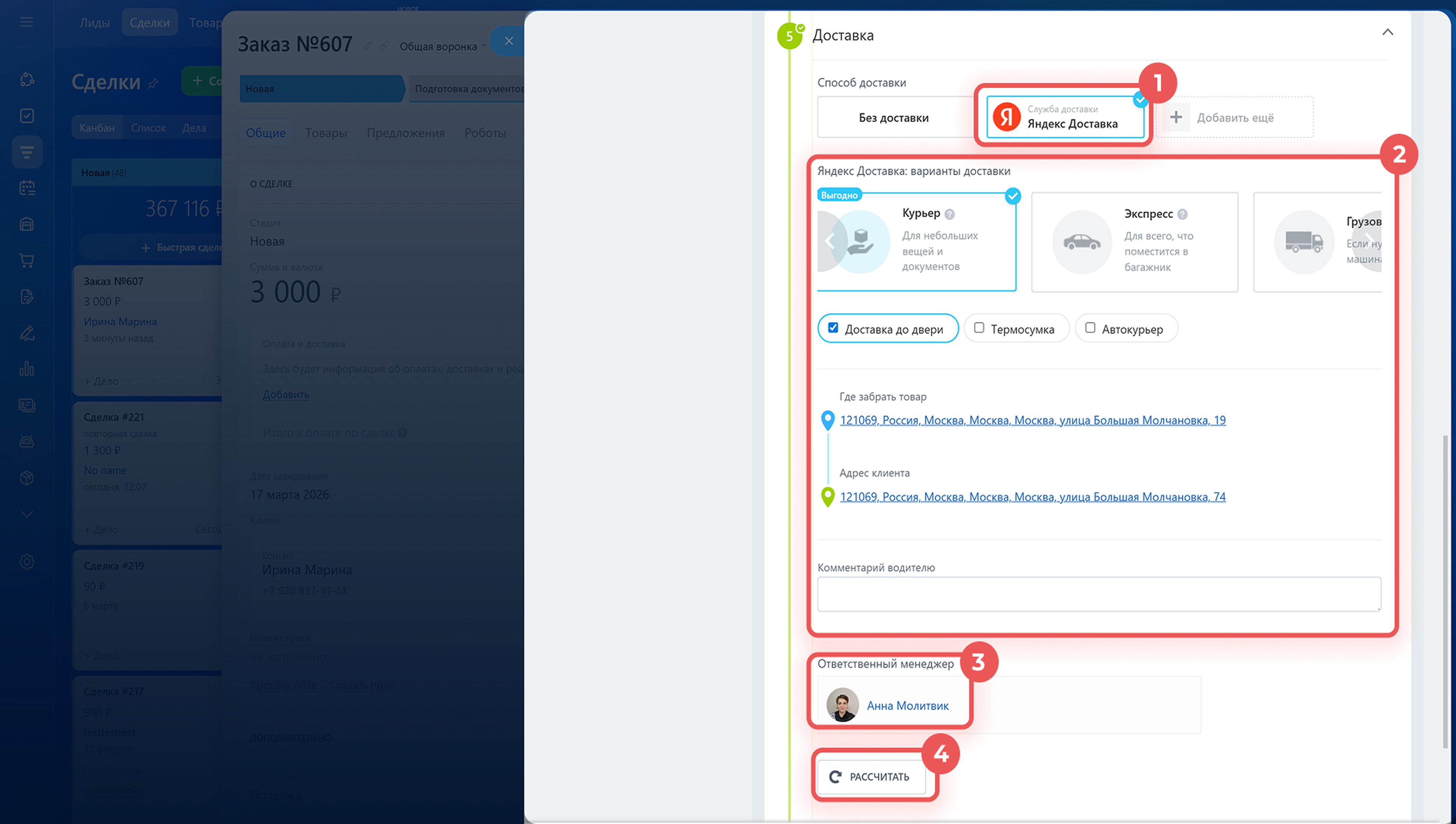Open tasks checkmark icon in sidebar
Screen dimensions: 1456x824
tap(27, 115)
